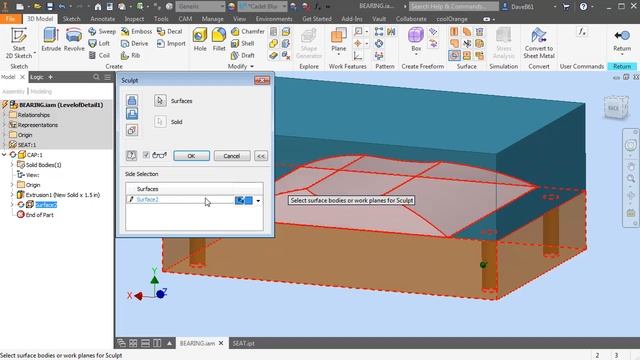Add a browser tab with plus icon

tap(50, 77)
